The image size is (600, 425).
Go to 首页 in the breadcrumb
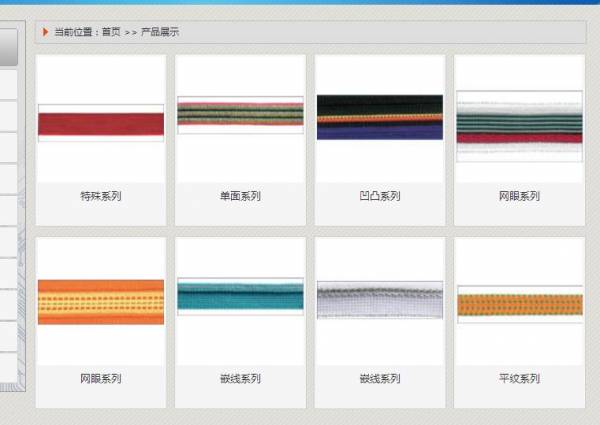tap(110, 32)
